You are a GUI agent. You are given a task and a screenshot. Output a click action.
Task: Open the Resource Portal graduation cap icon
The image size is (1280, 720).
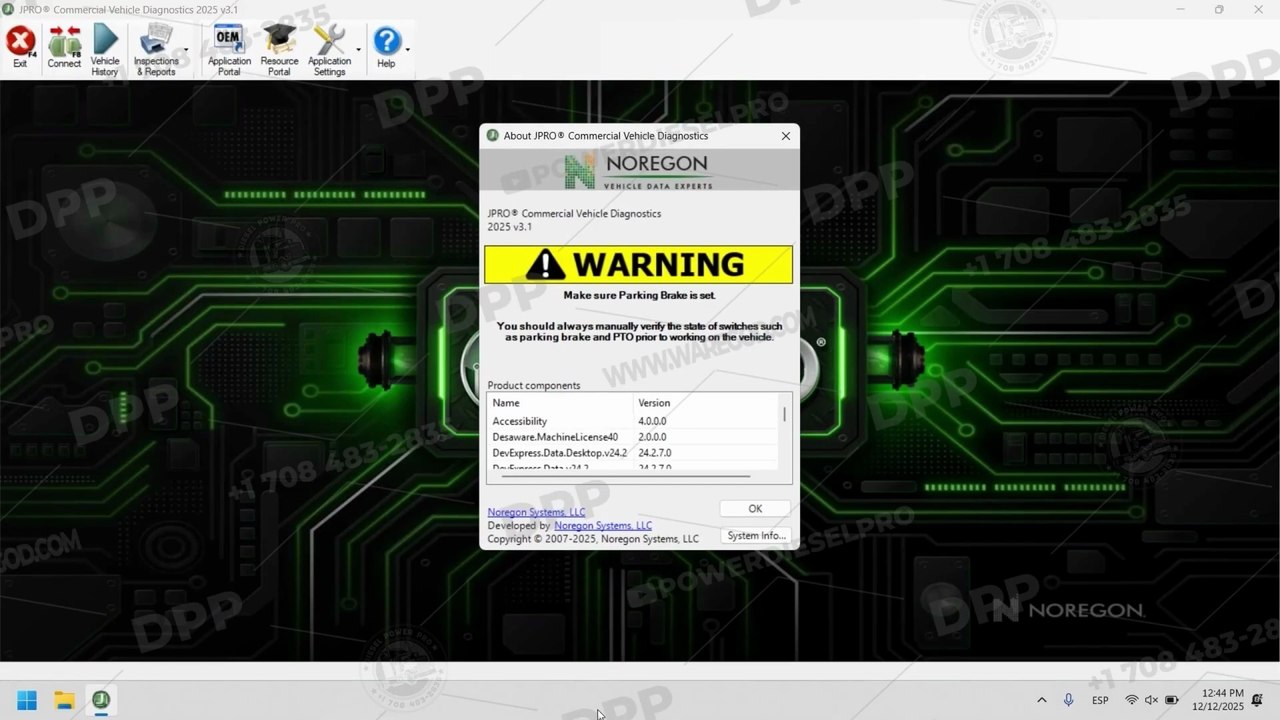[279, 50]
